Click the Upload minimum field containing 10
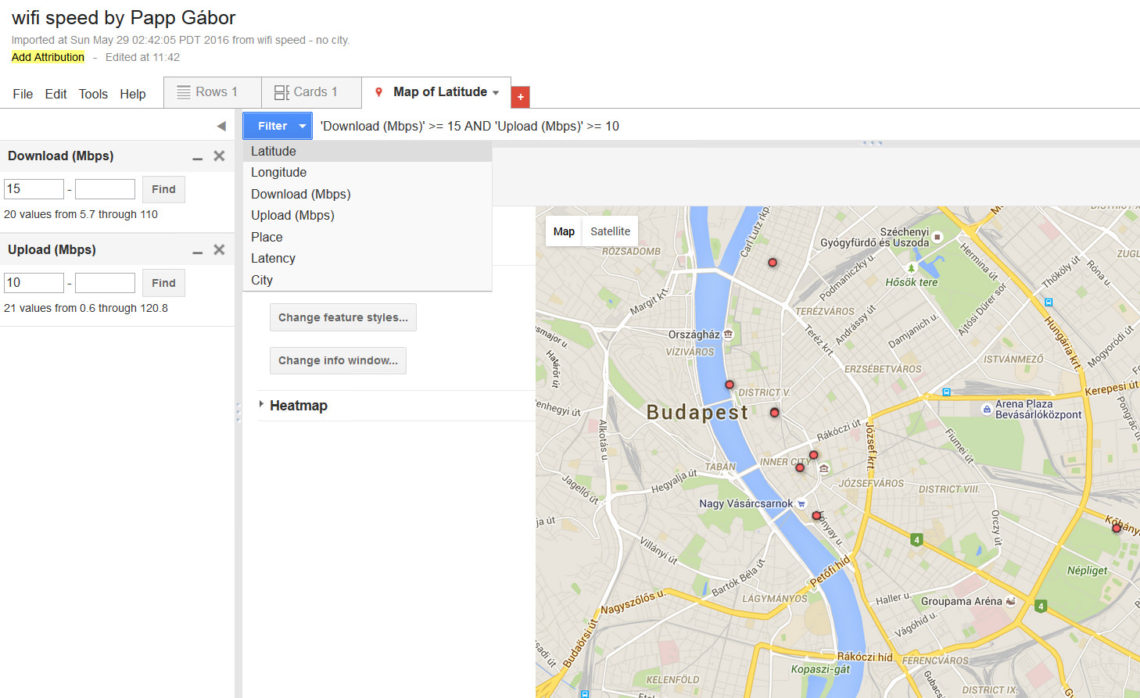The height and width of the screenshot is (698, 1140). (x=33, y=283)
